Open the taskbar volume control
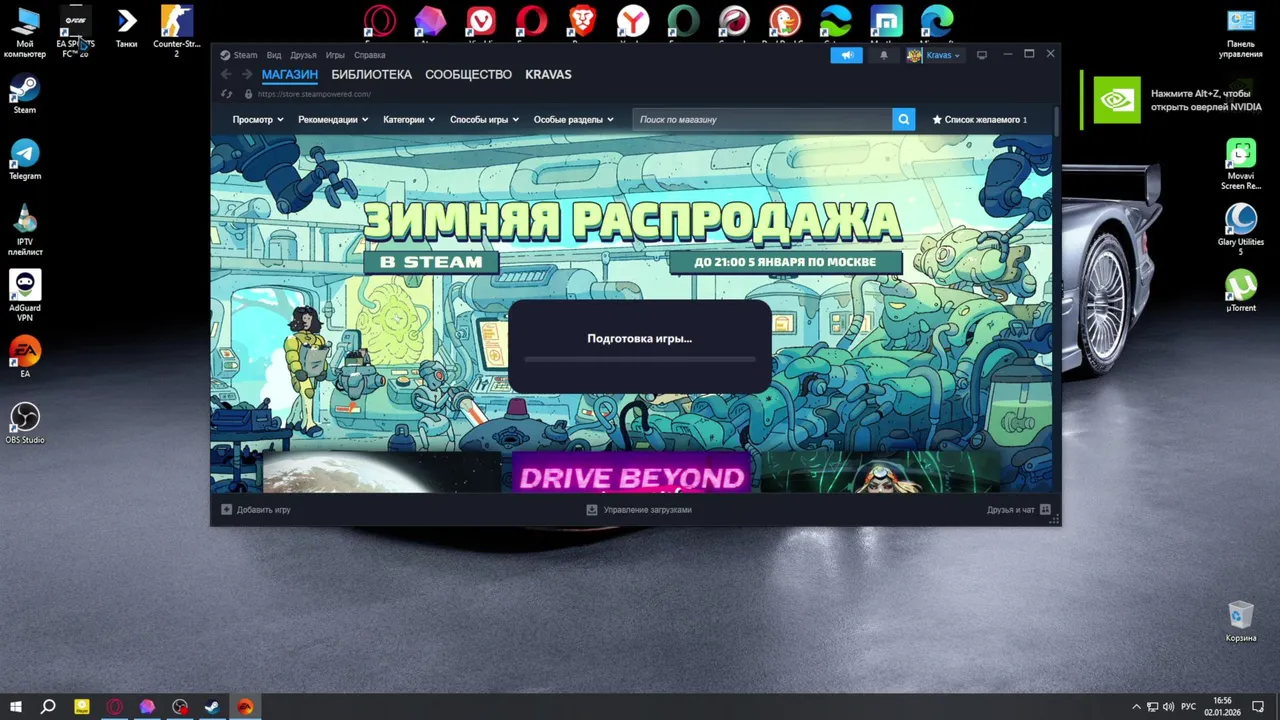1280x720 pixels. point(1168,707)
